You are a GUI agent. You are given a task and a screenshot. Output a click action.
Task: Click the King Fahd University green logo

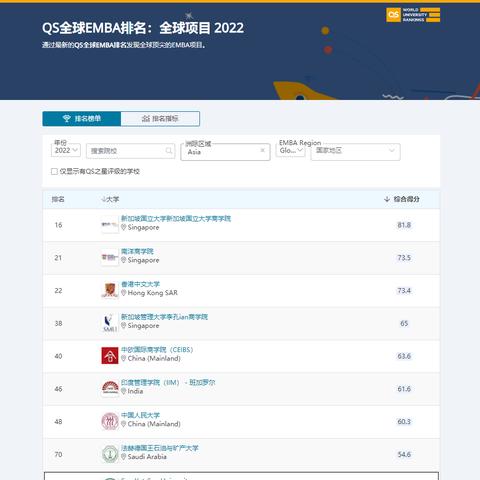(110, 454)
